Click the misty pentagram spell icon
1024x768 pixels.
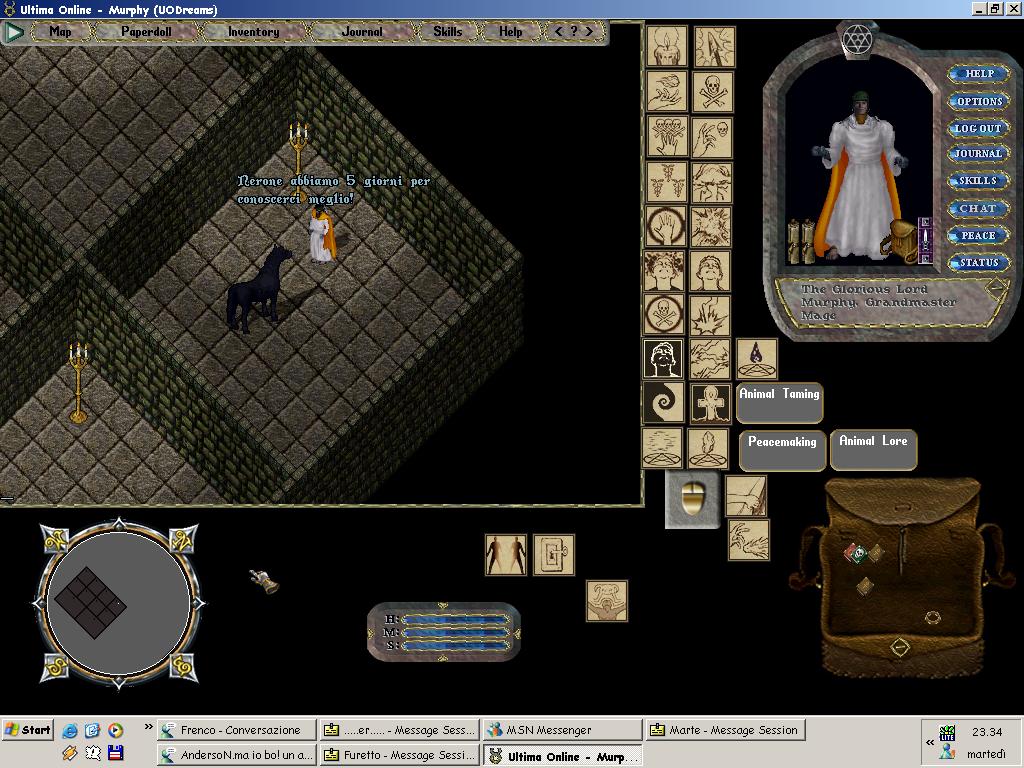pos(662,448)
